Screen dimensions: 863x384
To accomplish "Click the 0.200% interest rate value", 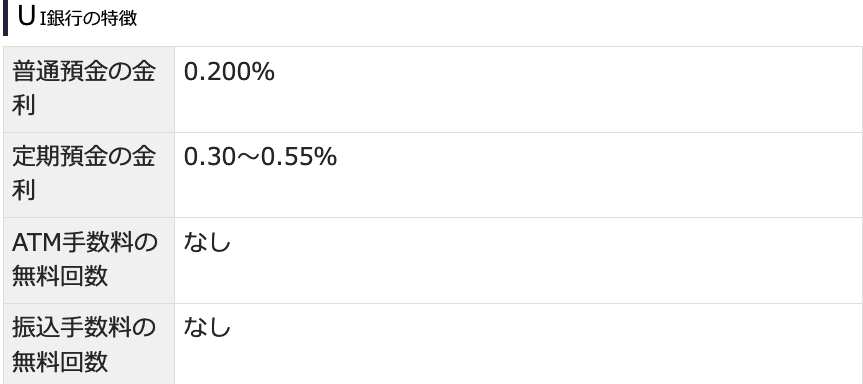I will pos(229,72).
